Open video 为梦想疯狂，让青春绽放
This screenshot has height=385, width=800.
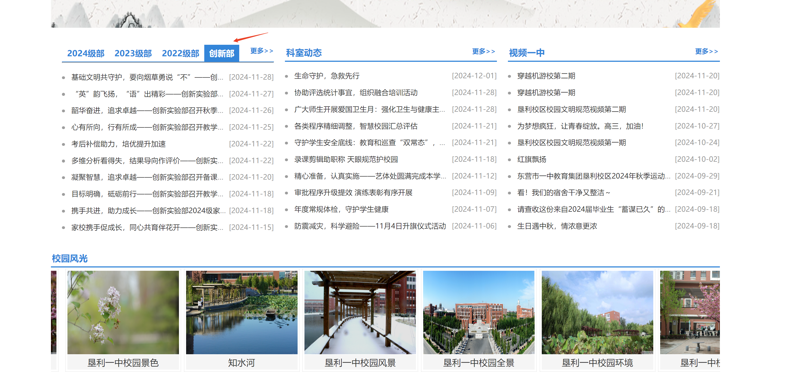tap(580, 126)
